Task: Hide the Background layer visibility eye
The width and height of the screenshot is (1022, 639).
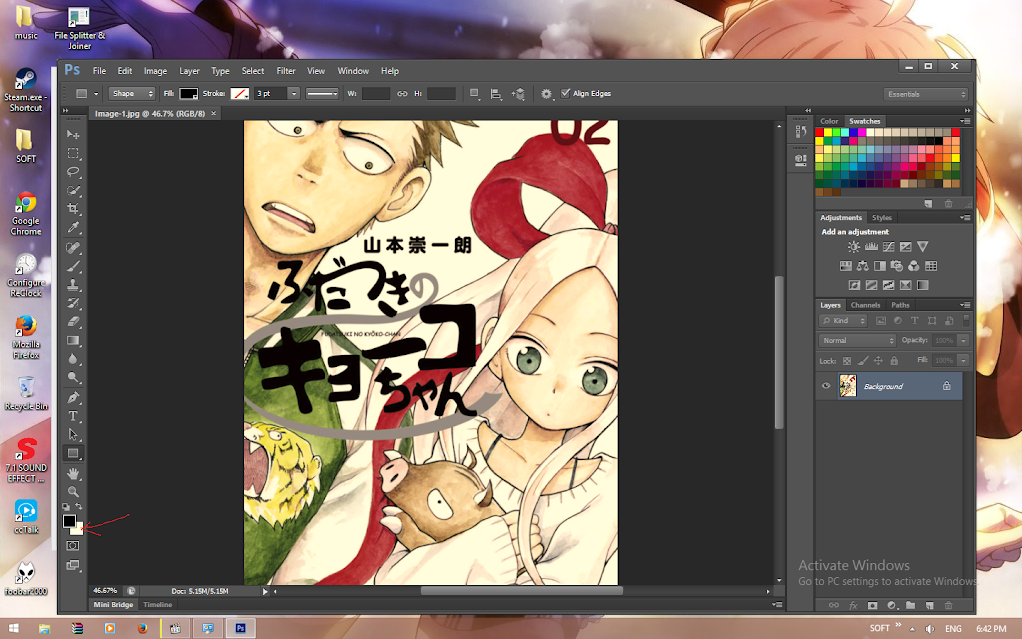Action: tap(826, 386)
